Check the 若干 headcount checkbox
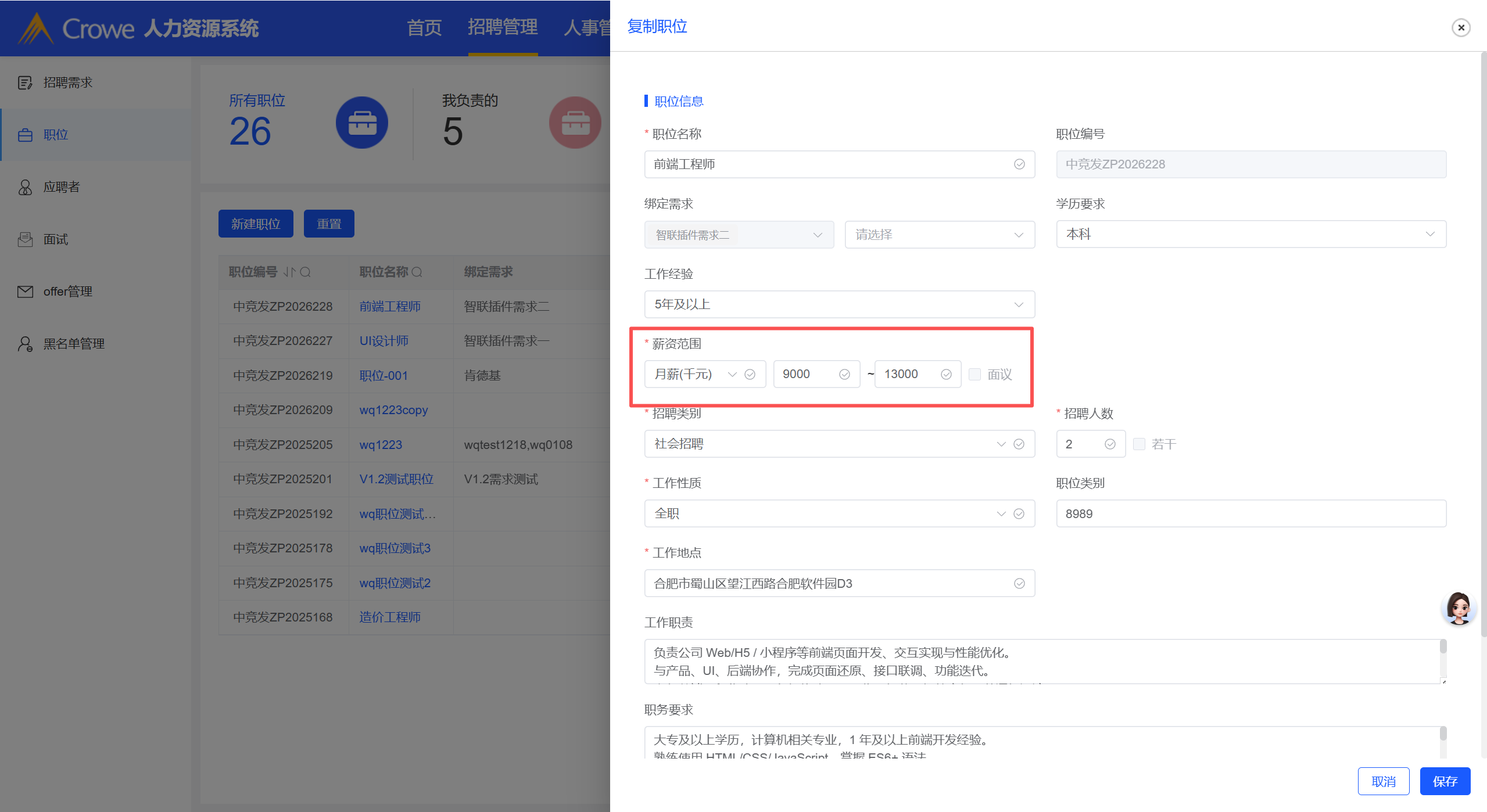Viewport: 1487px width, 812px height. pos(1139,444)
